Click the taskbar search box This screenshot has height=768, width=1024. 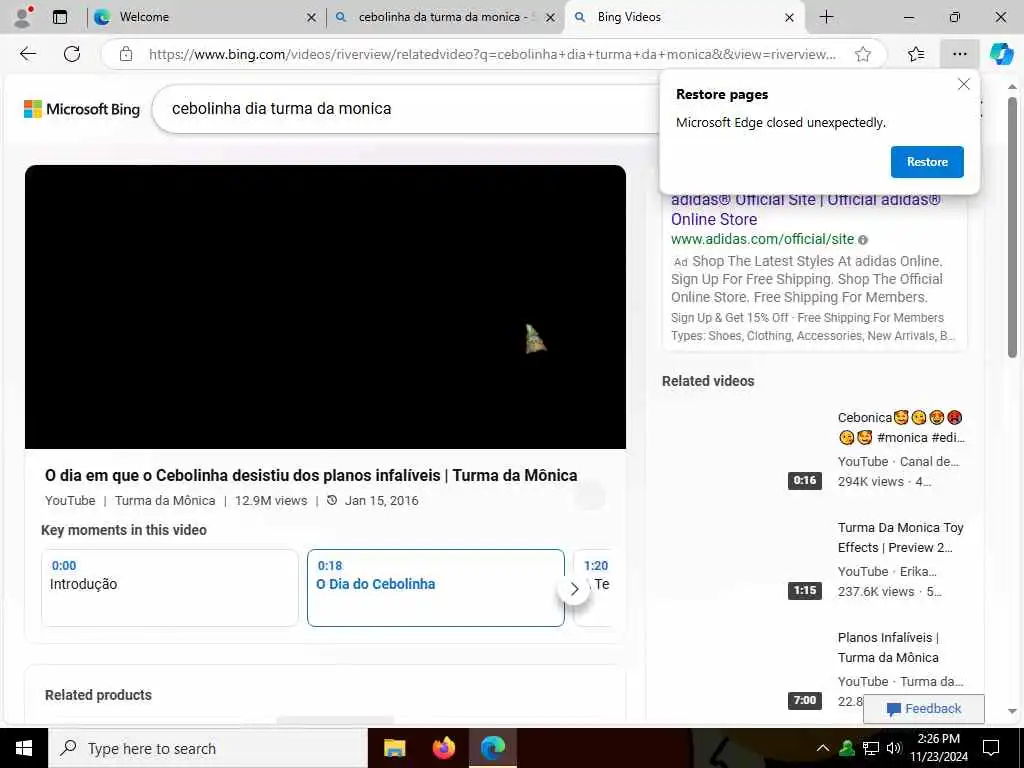208,748
